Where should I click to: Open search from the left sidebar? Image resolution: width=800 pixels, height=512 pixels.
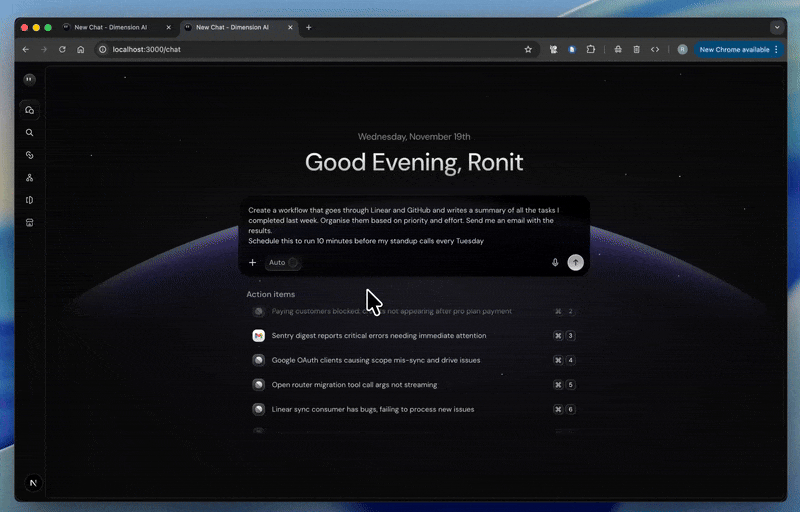(x=30, y=132)
